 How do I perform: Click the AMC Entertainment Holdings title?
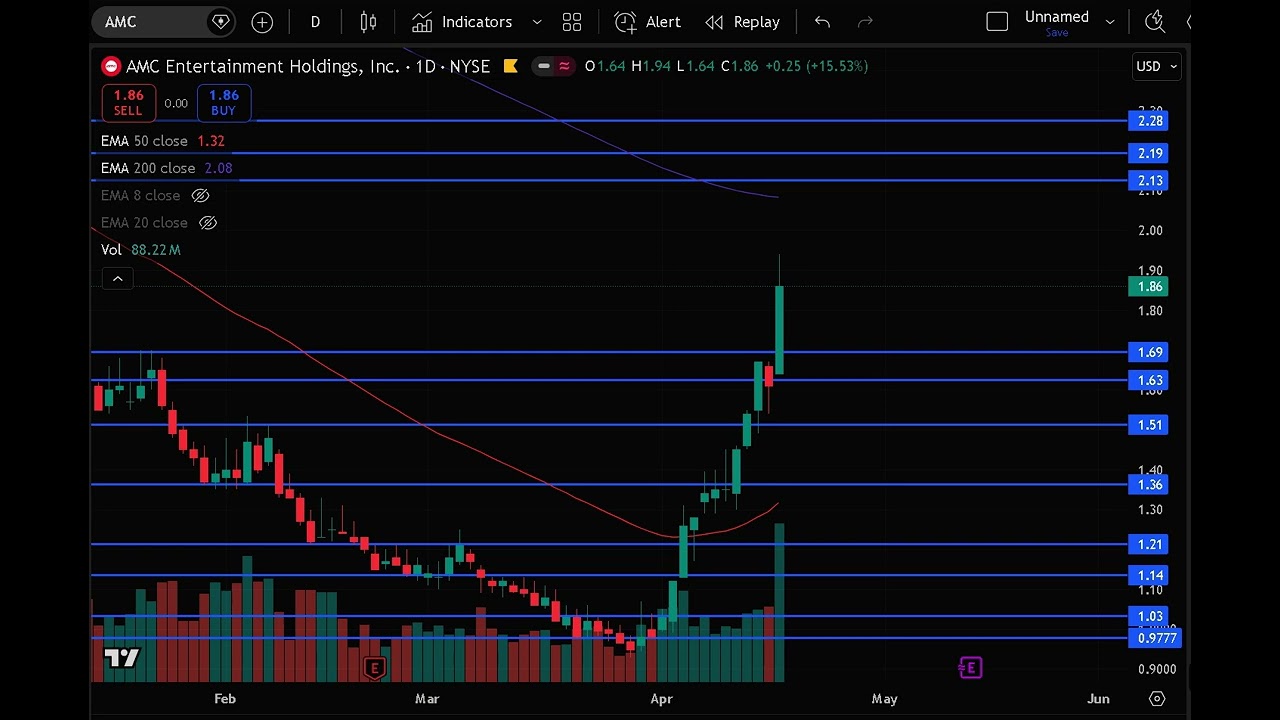click(262, 66)
